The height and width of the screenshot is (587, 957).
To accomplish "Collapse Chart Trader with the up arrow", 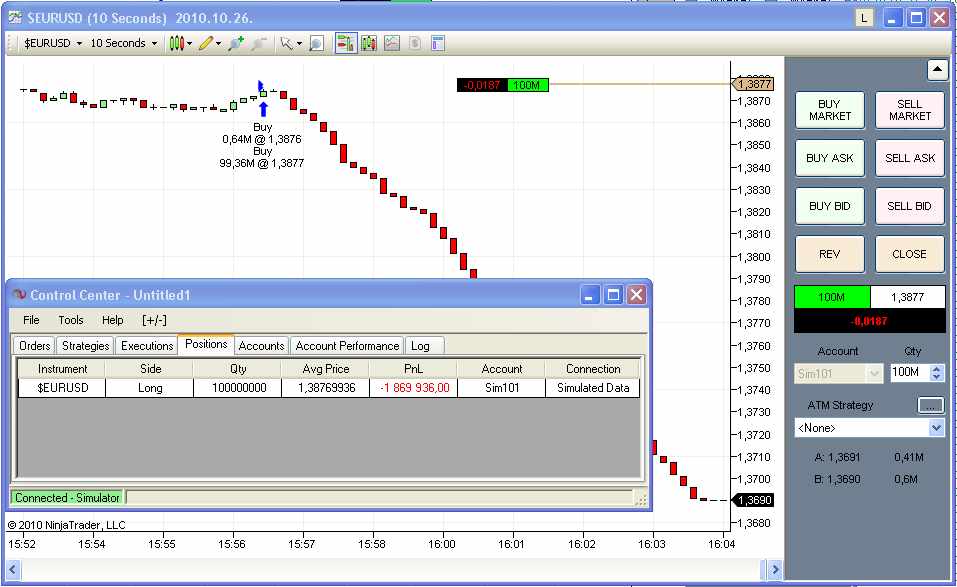I will coord(937,70).
